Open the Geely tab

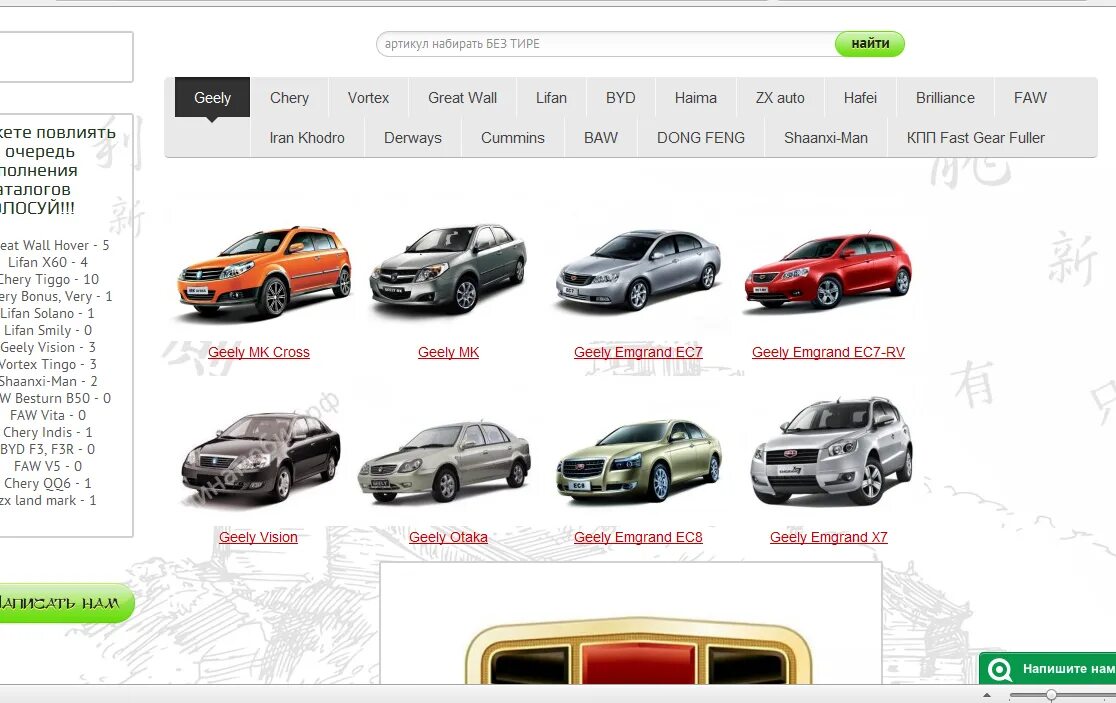click(212, 97)
